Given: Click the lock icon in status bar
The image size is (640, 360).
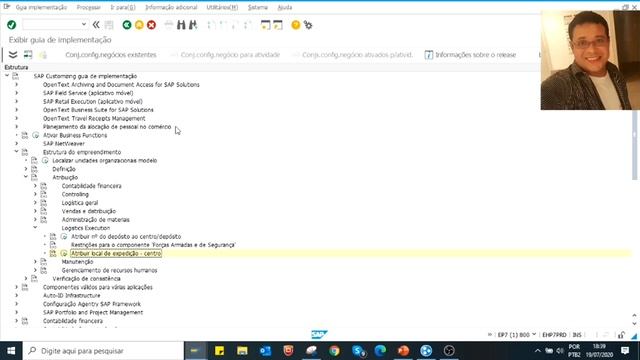Looking at the screenshot, I should tap(621, 335).
